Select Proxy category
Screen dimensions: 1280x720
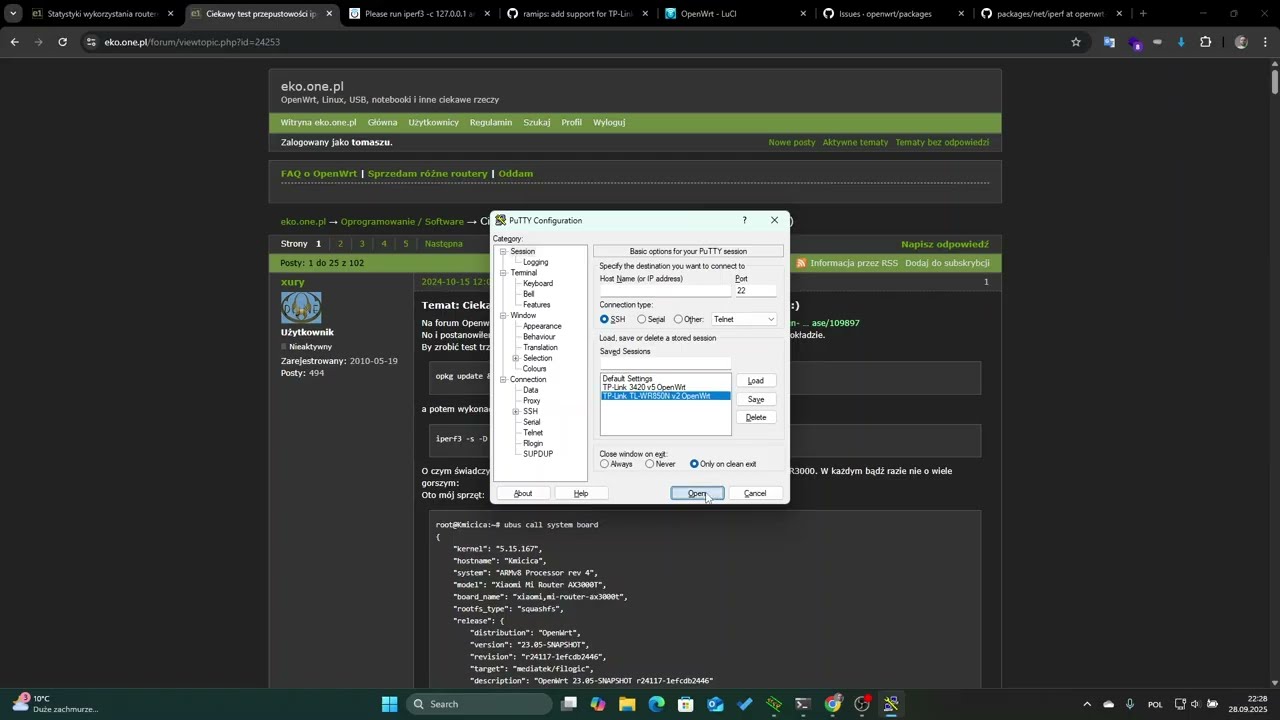point(531,401)
